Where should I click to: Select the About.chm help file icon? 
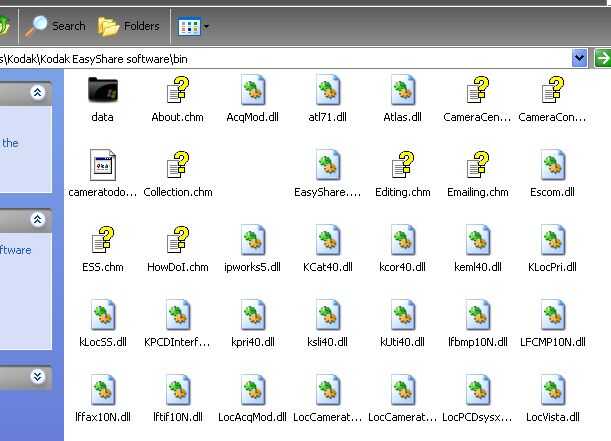(x=178, y=90)
